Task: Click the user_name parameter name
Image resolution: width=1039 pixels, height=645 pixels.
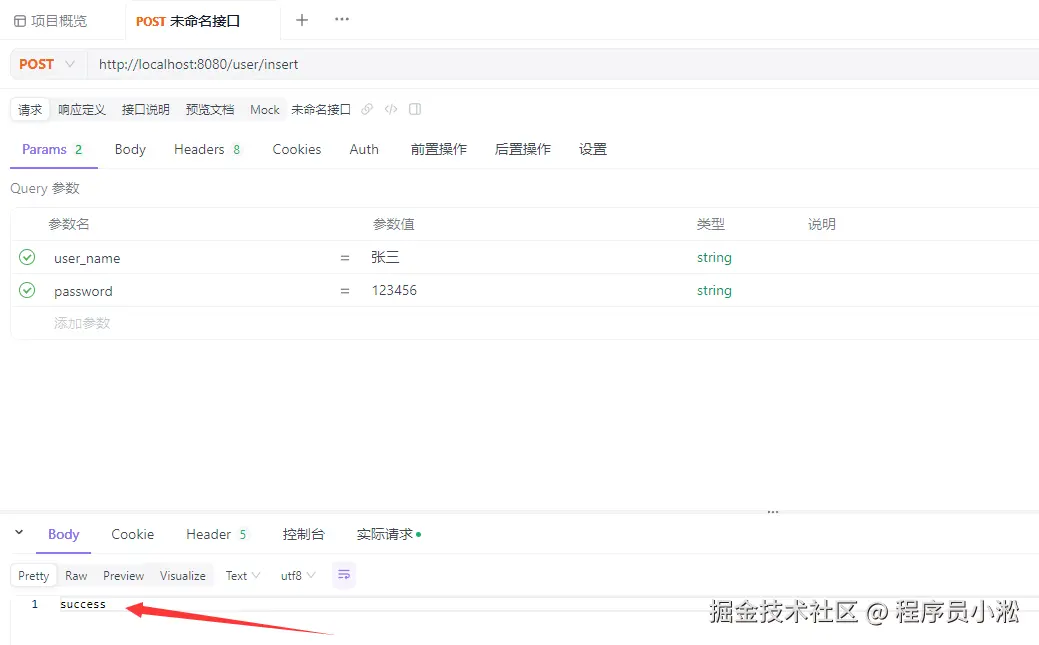Action: pyautogui.click(x=87, y=259)
